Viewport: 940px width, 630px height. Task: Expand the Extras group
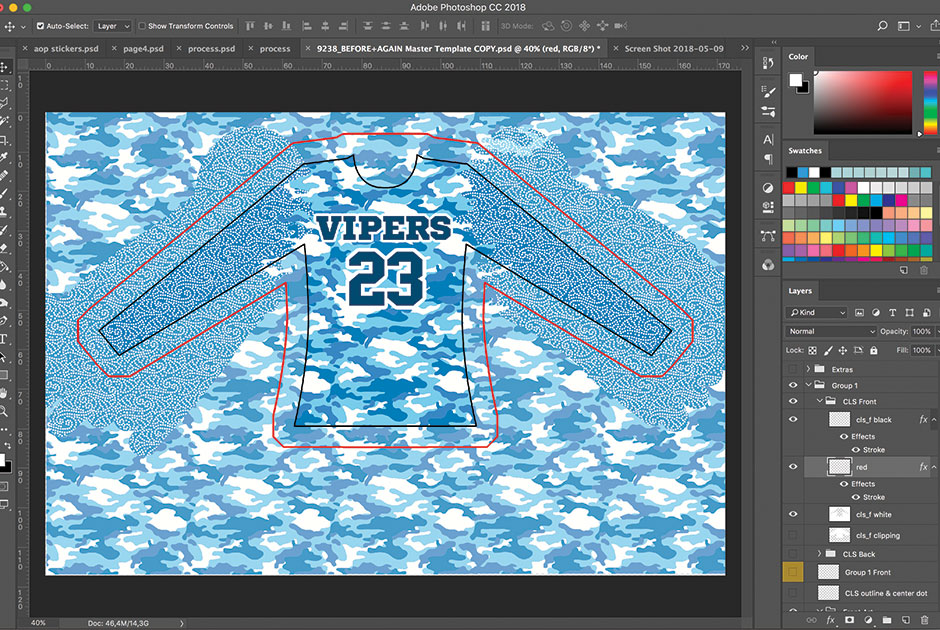pyautogui.click(x=808, y=369)
